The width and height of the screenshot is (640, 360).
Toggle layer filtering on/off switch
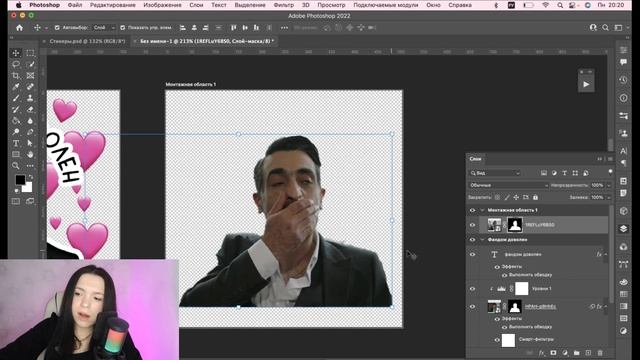coord(610,172)
